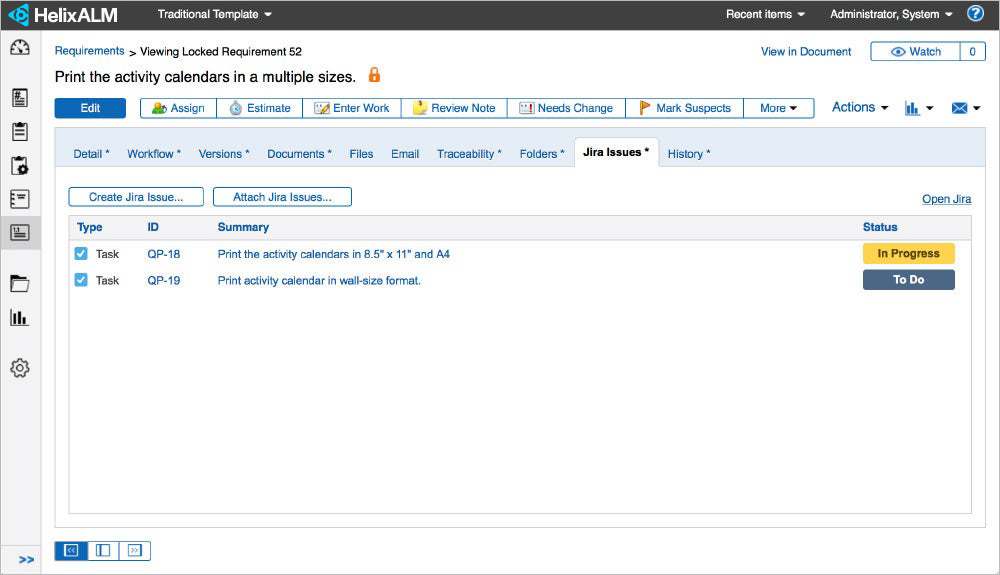Expand the More workflow dropdown

click(778, 108)
